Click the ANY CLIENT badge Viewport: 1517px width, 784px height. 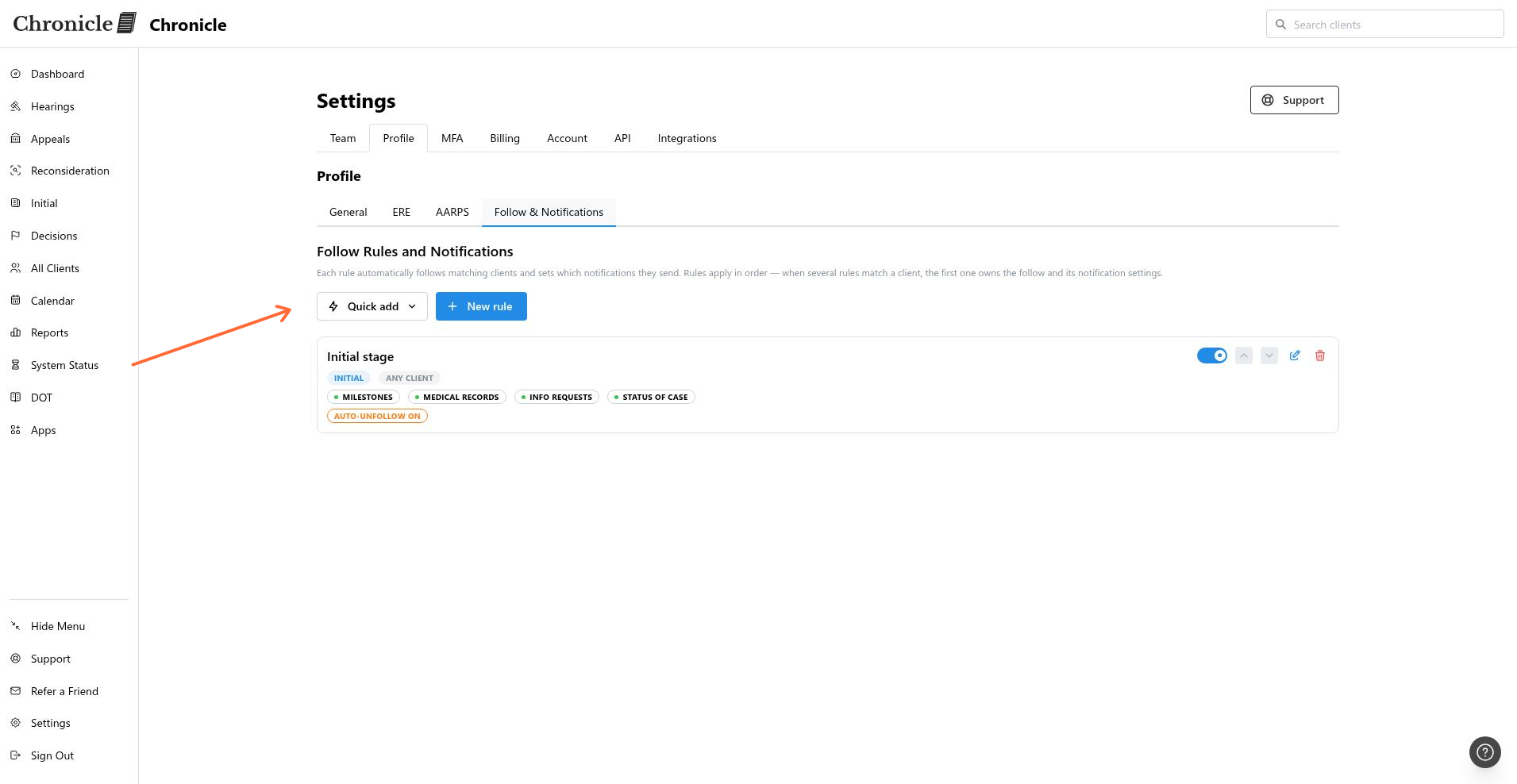(410, 378)
